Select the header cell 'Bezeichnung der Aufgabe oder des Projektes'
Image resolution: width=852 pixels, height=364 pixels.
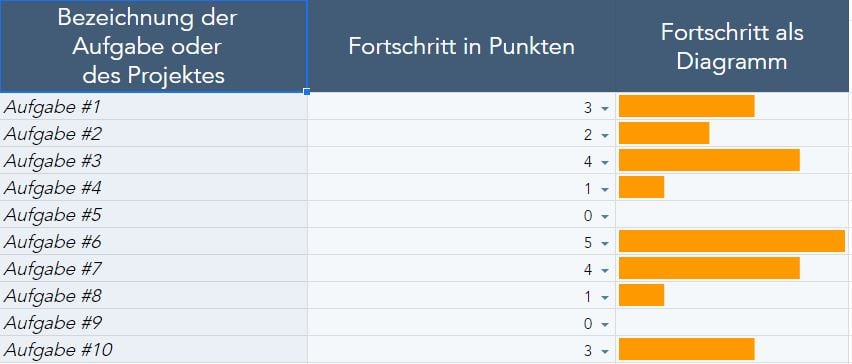click(x=154, y=46)
